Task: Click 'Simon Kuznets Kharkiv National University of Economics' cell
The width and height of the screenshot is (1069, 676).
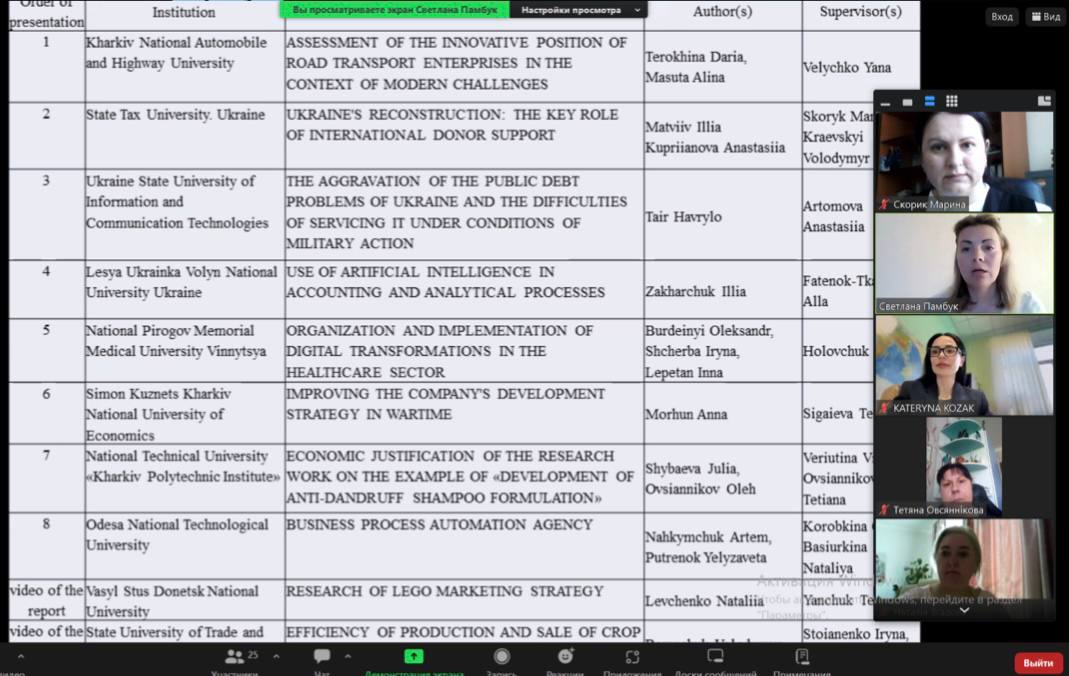Action: click(184, 414)
